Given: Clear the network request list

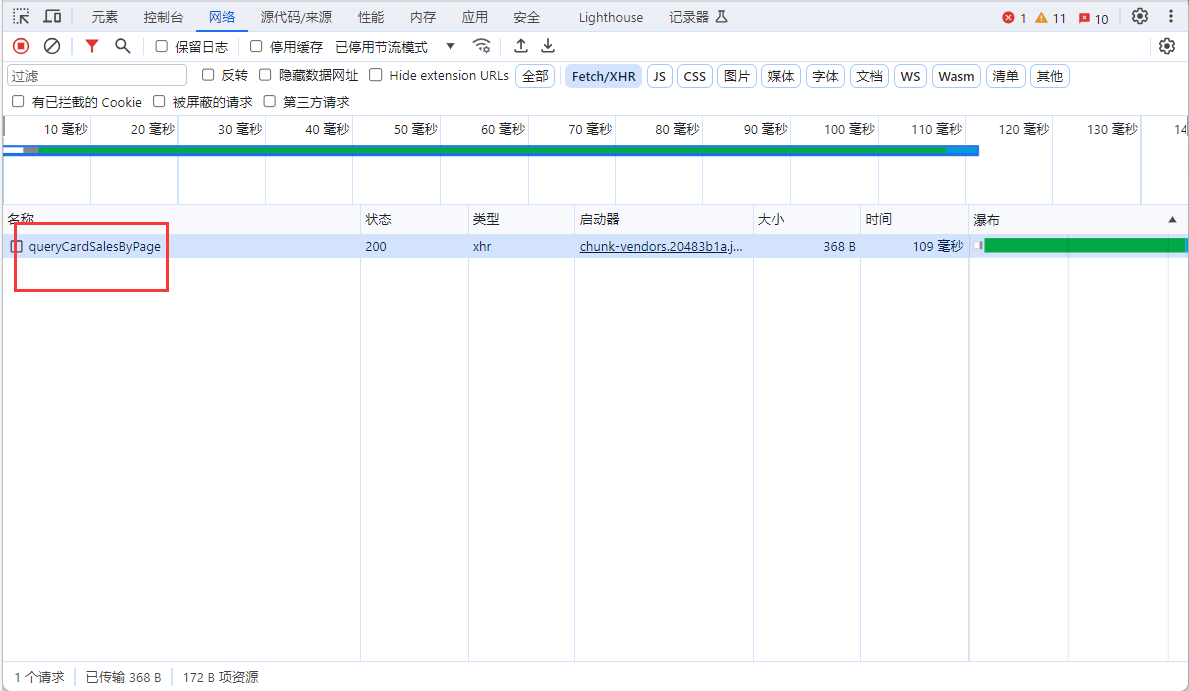Looking at the screenshot, I should point(51,46).
